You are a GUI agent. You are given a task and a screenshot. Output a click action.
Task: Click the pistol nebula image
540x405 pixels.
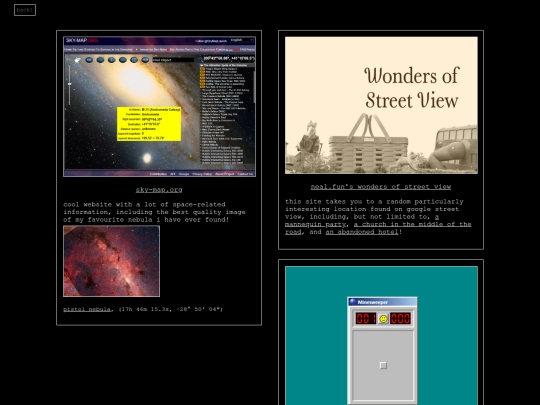[112, 261]
